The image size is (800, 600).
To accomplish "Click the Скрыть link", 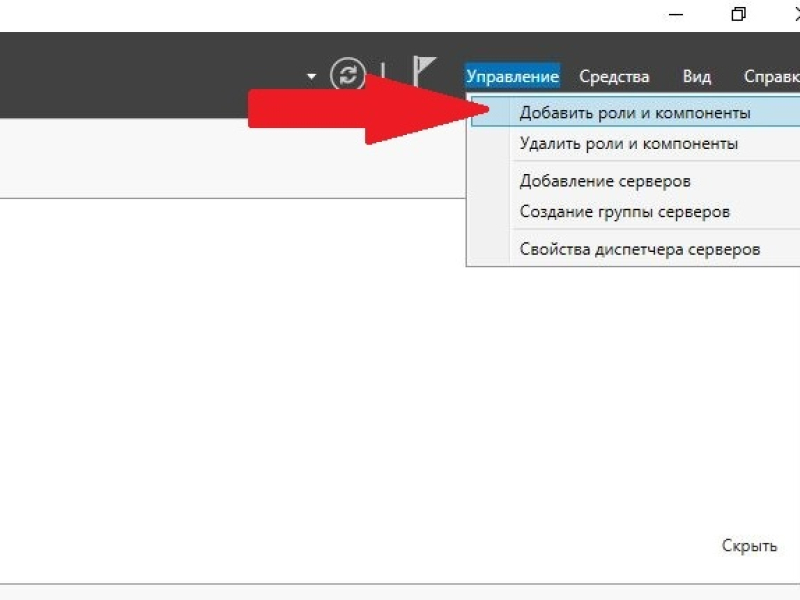I will coord(749,545).
